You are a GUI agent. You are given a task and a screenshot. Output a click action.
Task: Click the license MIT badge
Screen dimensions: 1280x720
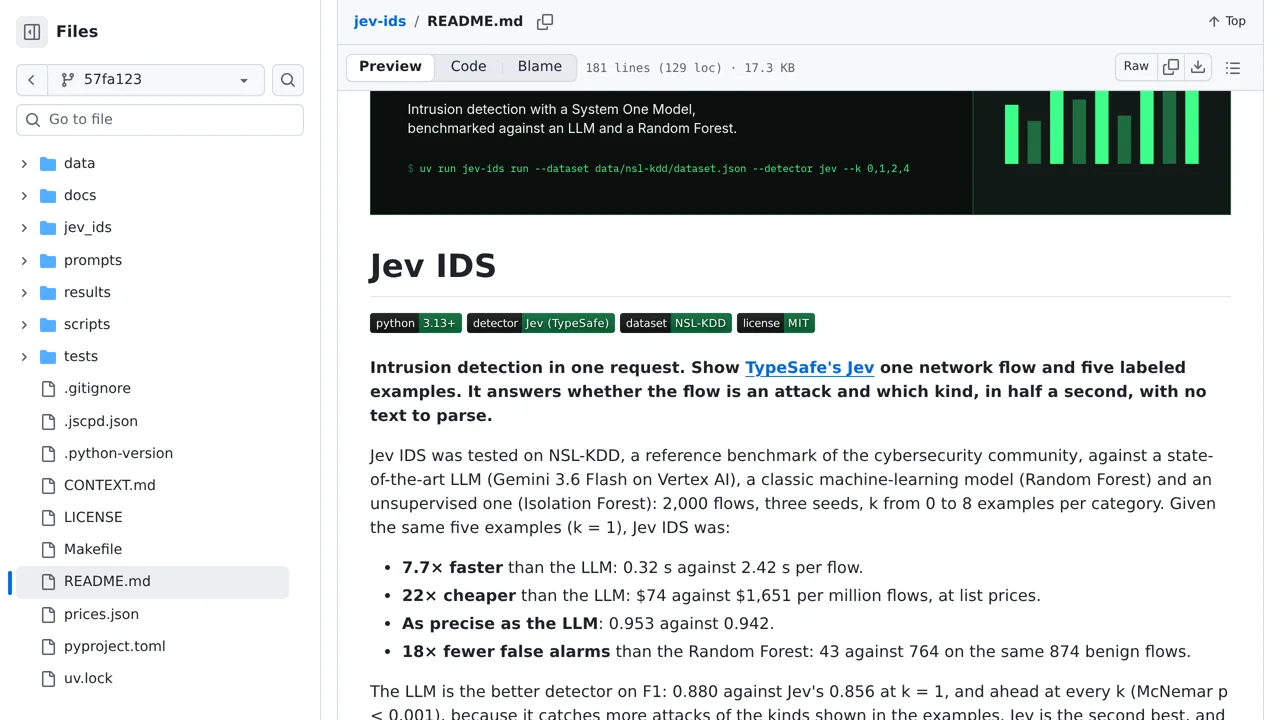776,323
